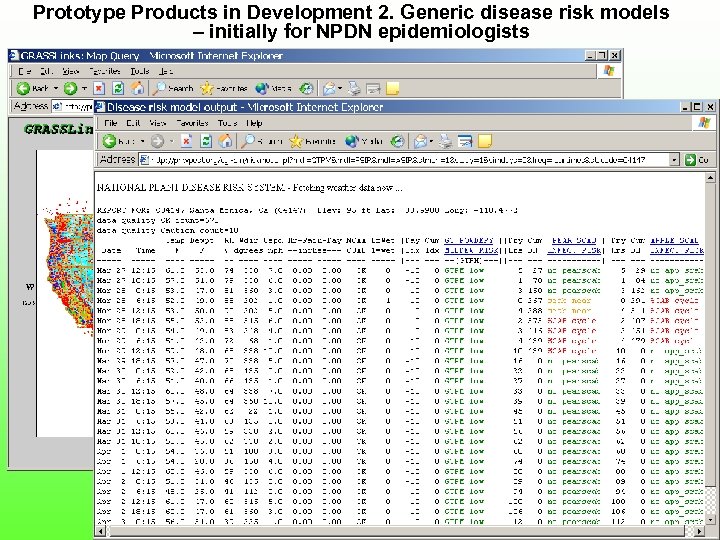Follow GC POWDERY MILDEW RISK column link
Viewport: 720px width, 540px height.
(x=472, y=245)
